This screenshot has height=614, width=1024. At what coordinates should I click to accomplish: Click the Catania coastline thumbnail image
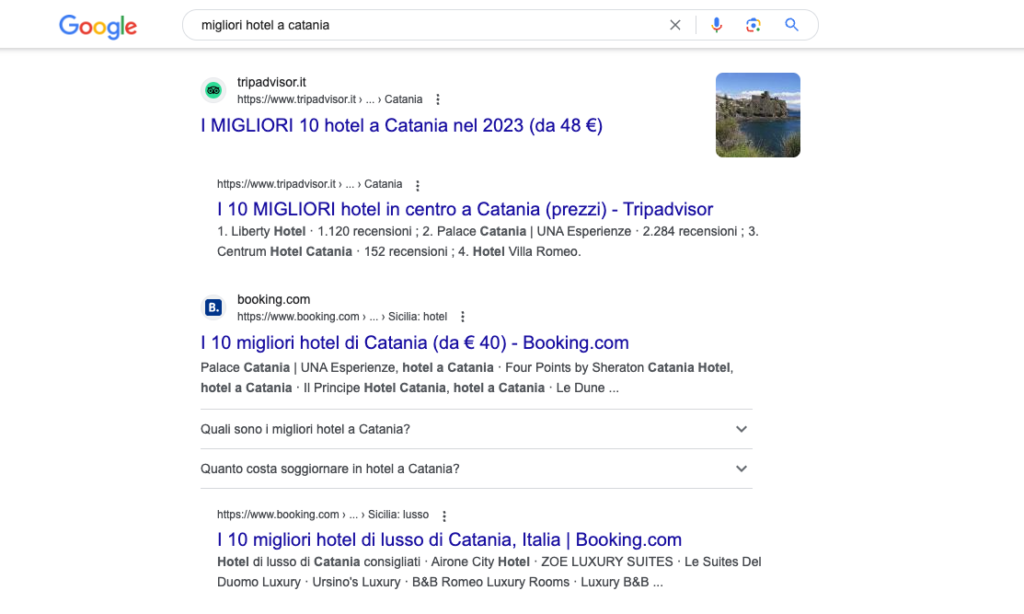pos(758,115)
